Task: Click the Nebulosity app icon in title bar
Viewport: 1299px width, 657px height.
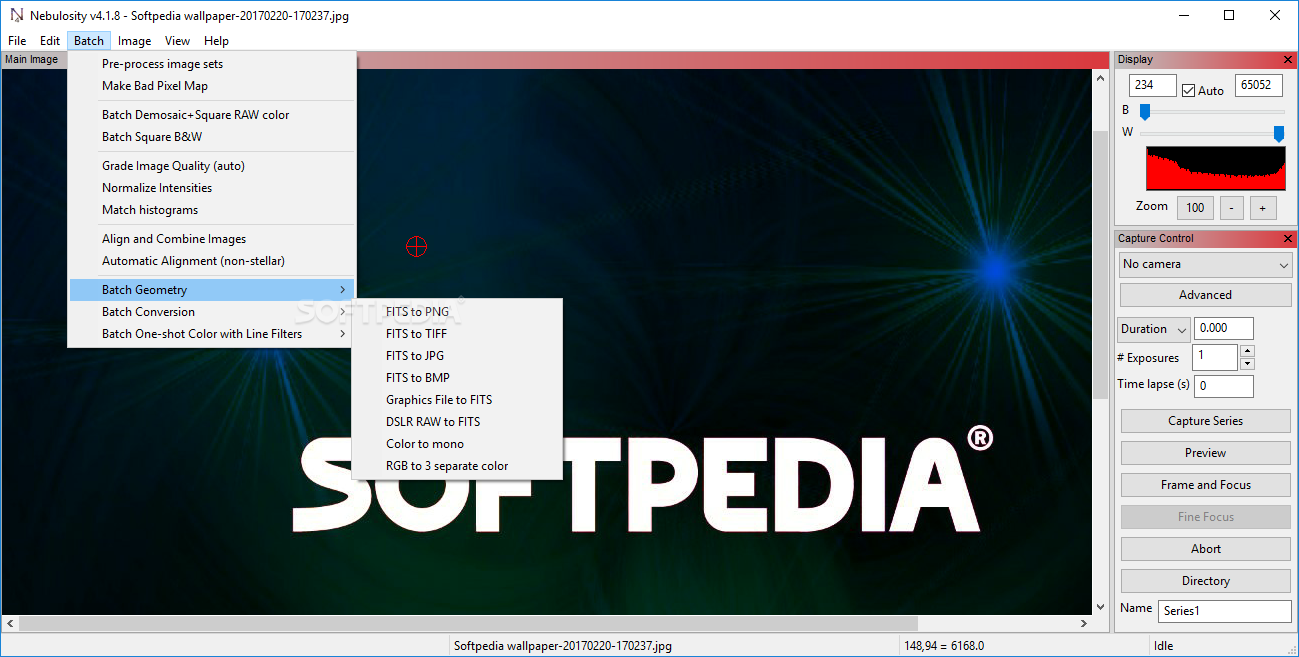Action: pos(15,16)
